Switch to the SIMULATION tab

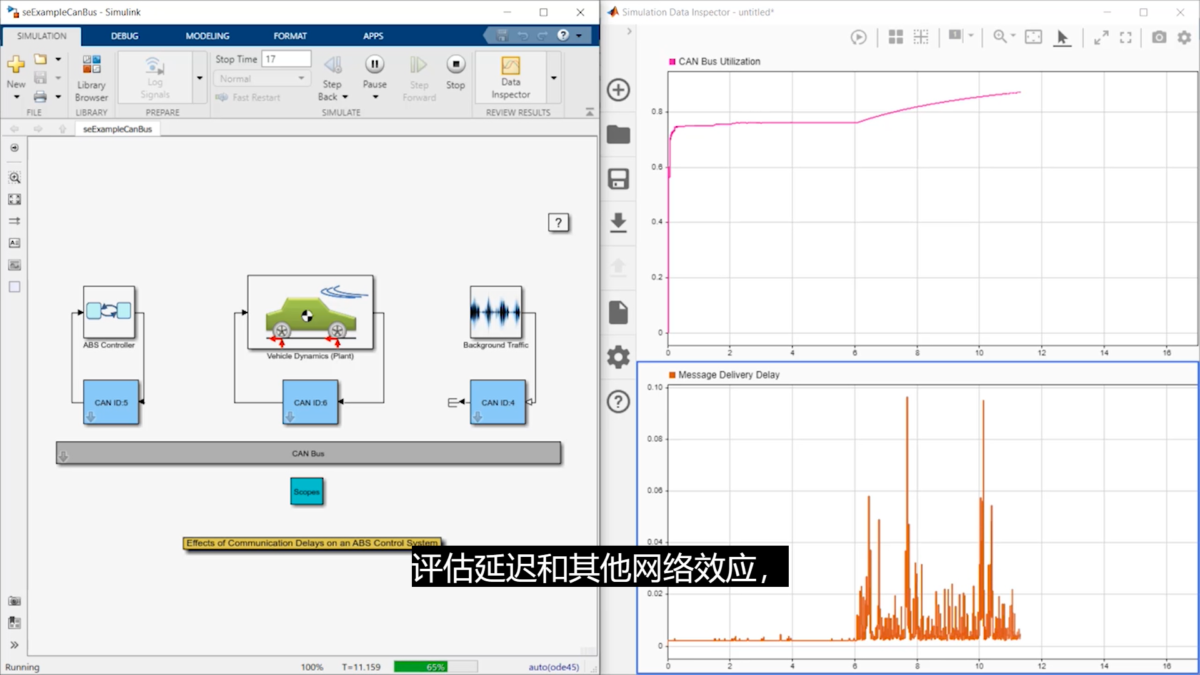point(41,36)
